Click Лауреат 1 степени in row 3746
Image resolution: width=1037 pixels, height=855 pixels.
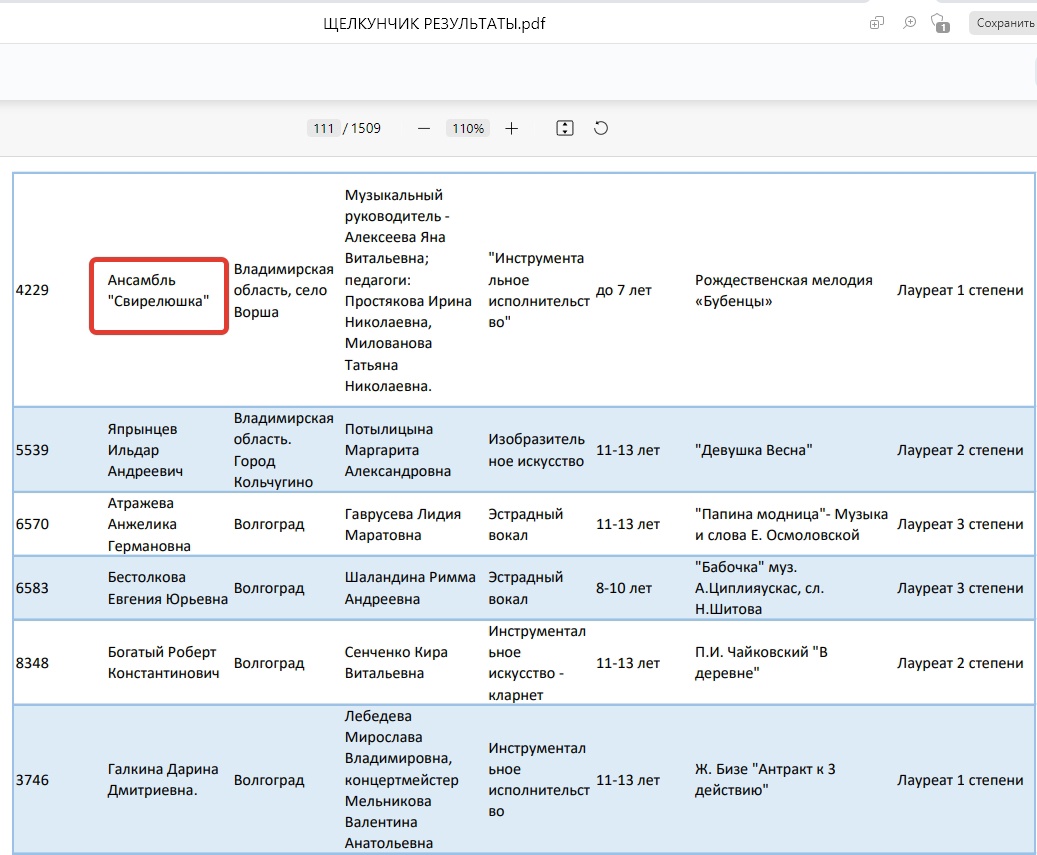pos(960,780)
